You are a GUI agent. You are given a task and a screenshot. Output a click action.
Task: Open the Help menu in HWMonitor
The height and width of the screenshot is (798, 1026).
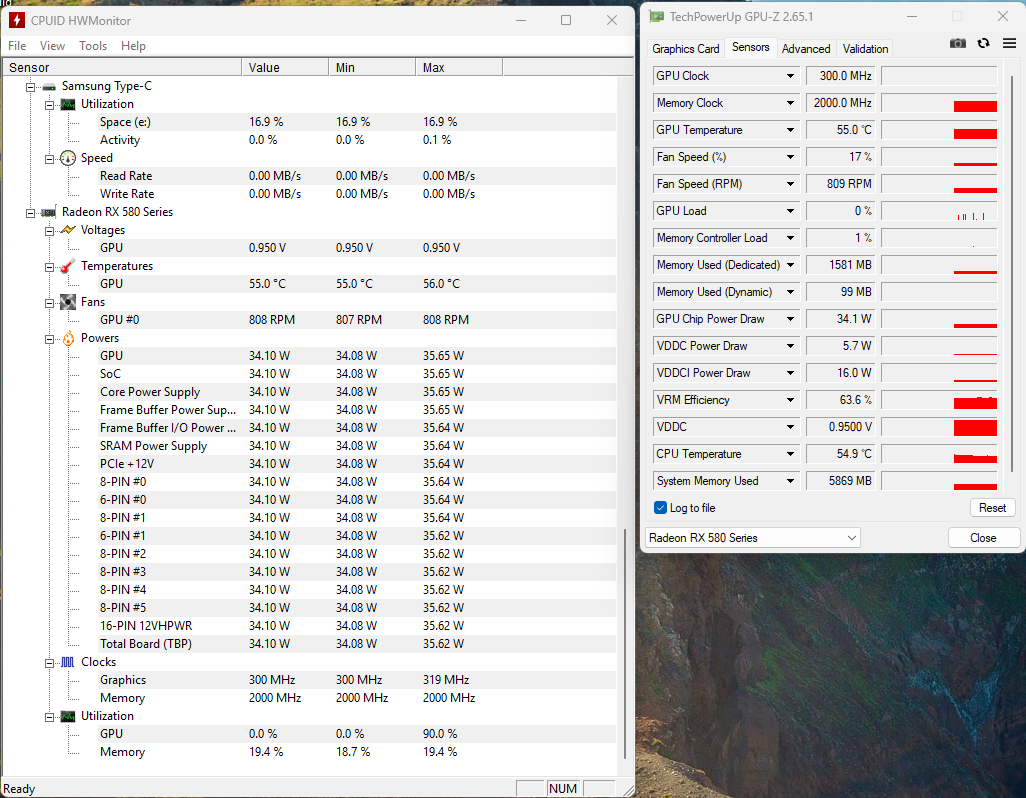tap(133, 46)
